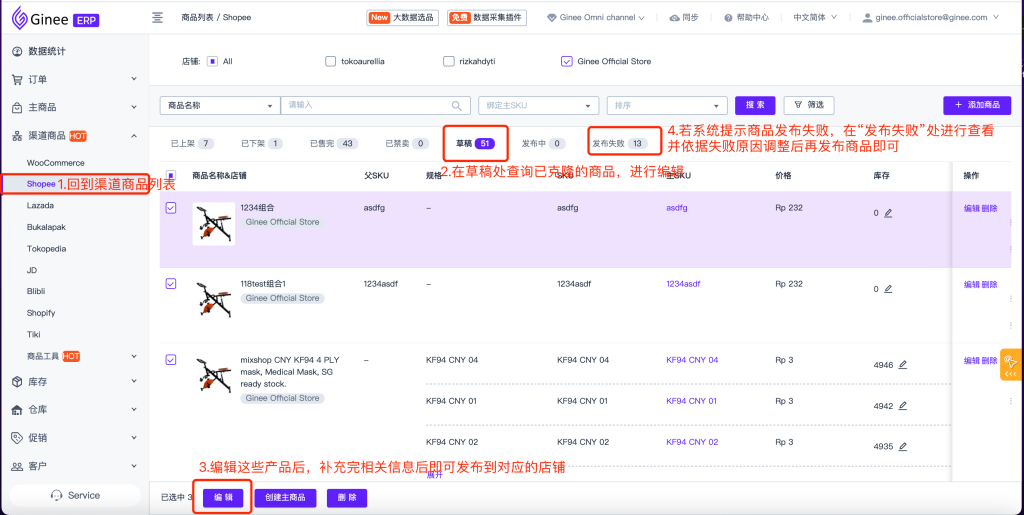Uncheck the 1234组合 row checkbox
Image resolution: width=1024 pixels, height=515 pixels.
(x=171, y=208)
